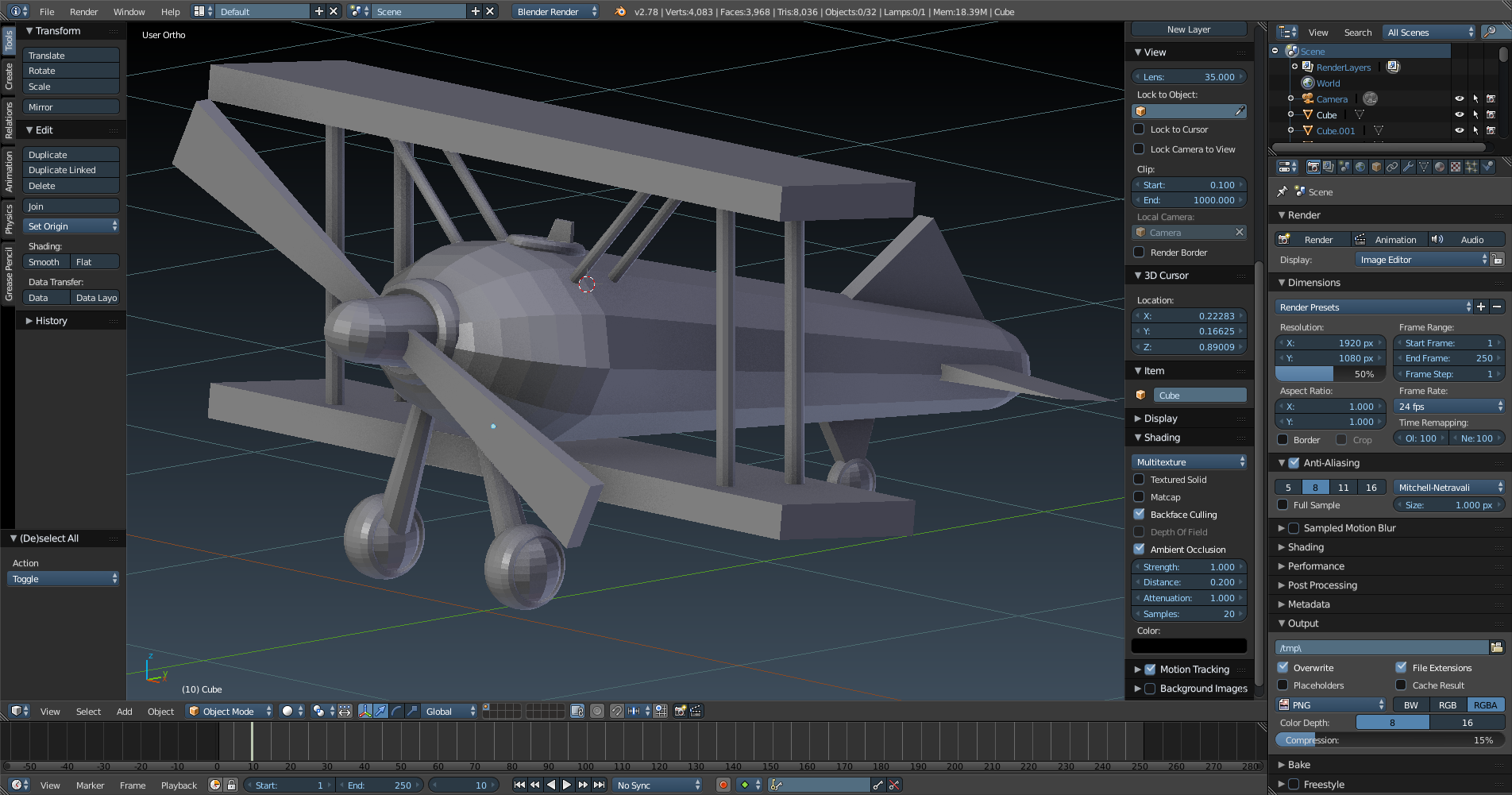Click the OpenGL render image camera icon
Viewport: 1512px width, 795px height.
click(x=681, y=711)
